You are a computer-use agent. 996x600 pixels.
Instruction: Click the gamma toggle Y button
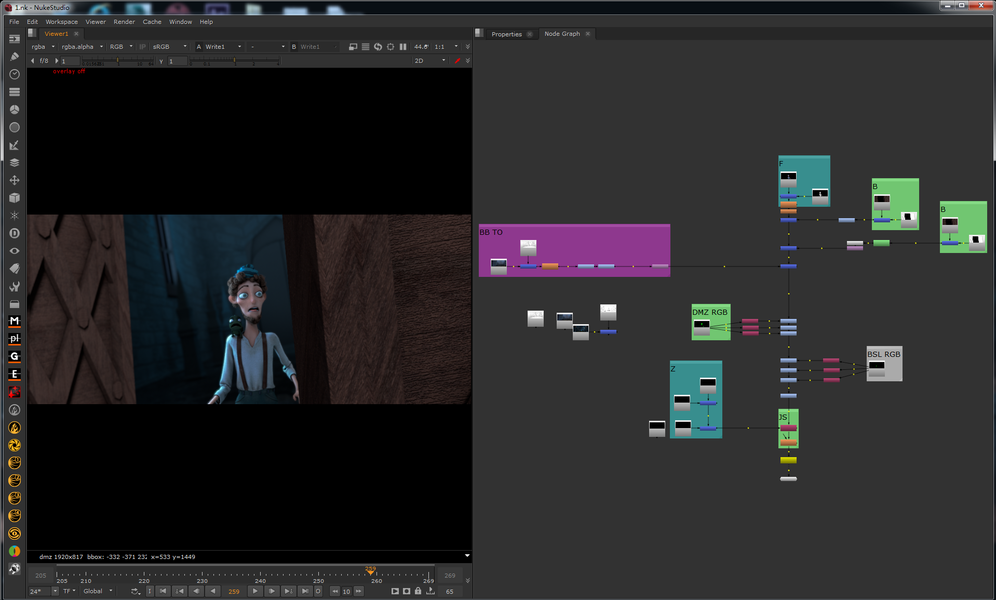click(x=161, y=61)
